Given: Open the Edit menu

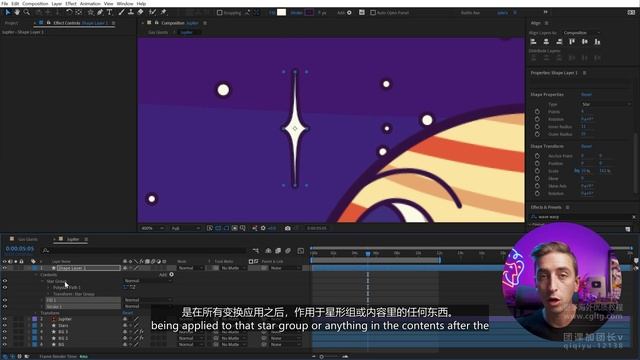Looking at the screenshot, I should (15, 3).
